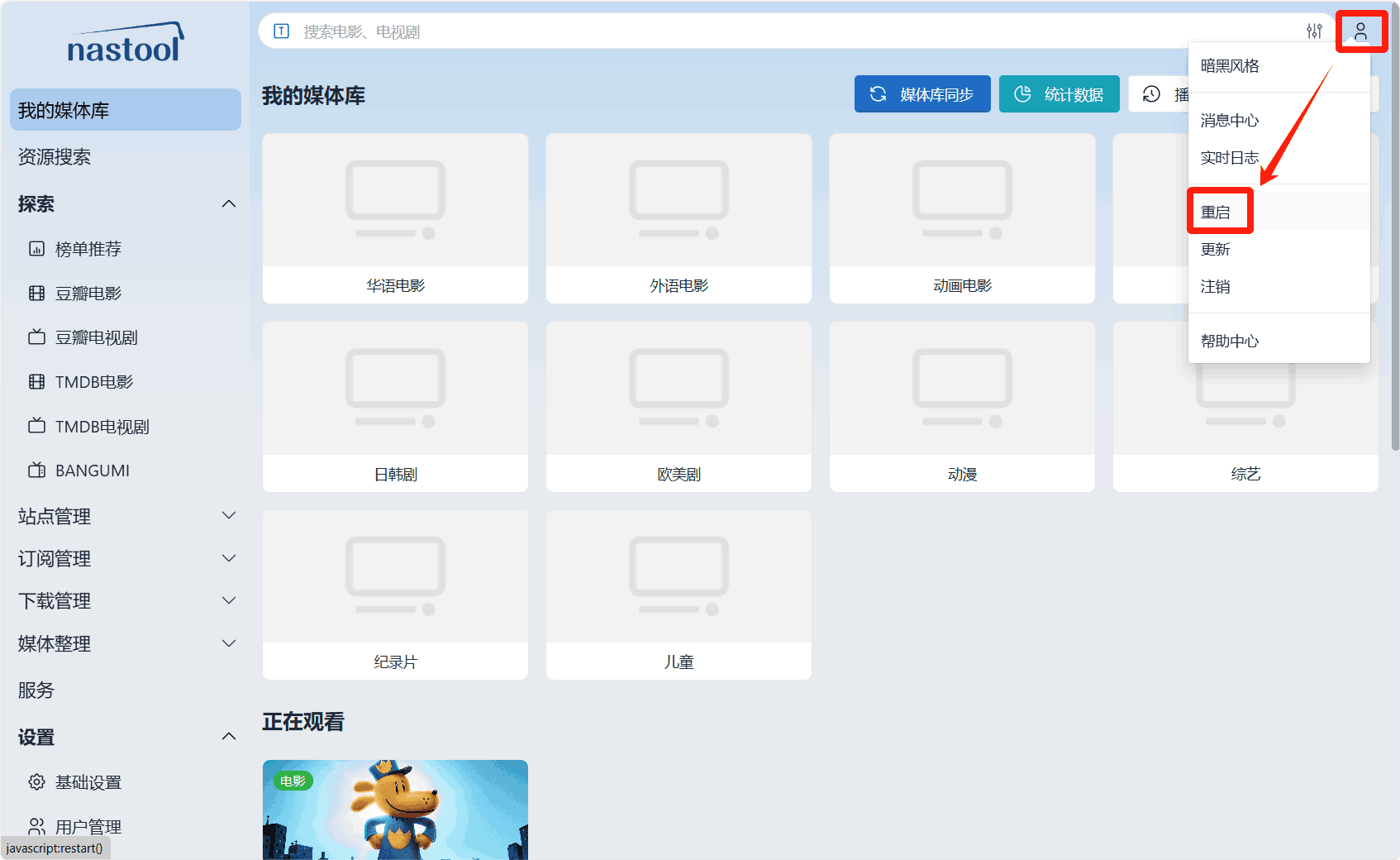This screenshot has height=860, width=1400.
Task: Click the search filter sliders icon
Action: tap(1314, 31)
